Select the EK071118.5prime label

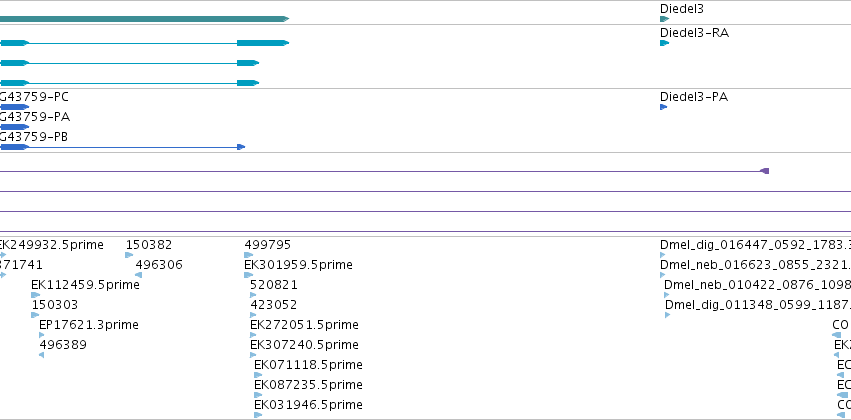coord(308,365)
